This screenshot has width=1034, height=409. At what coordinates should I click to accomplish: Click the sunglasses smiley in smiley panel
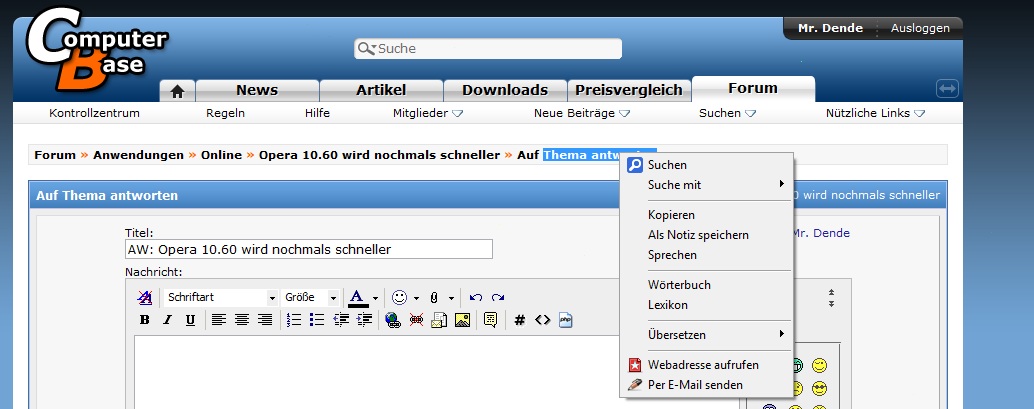(819, 389)
